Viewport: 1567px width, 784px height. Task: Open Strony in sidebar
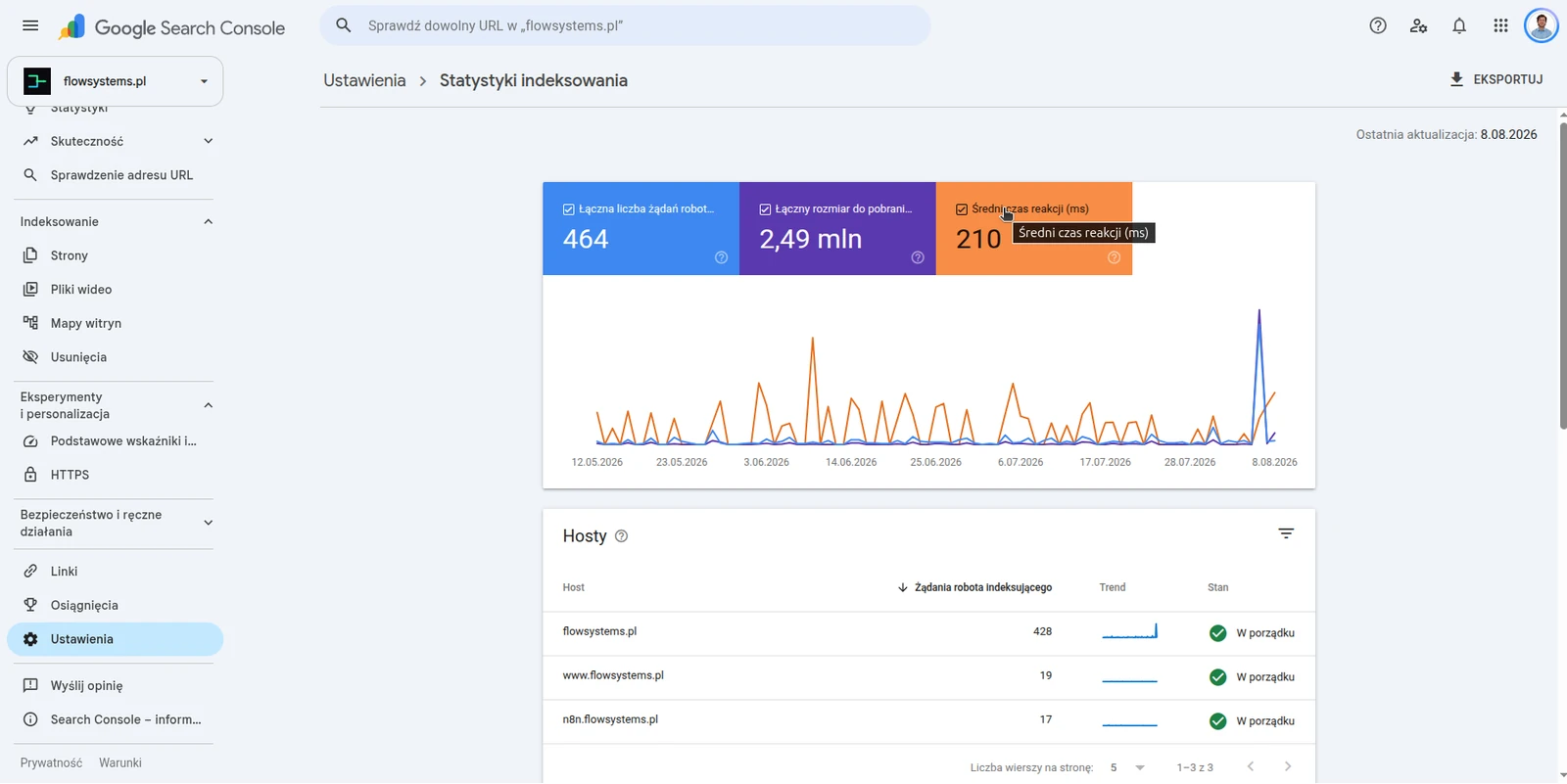tap(115, 255)
